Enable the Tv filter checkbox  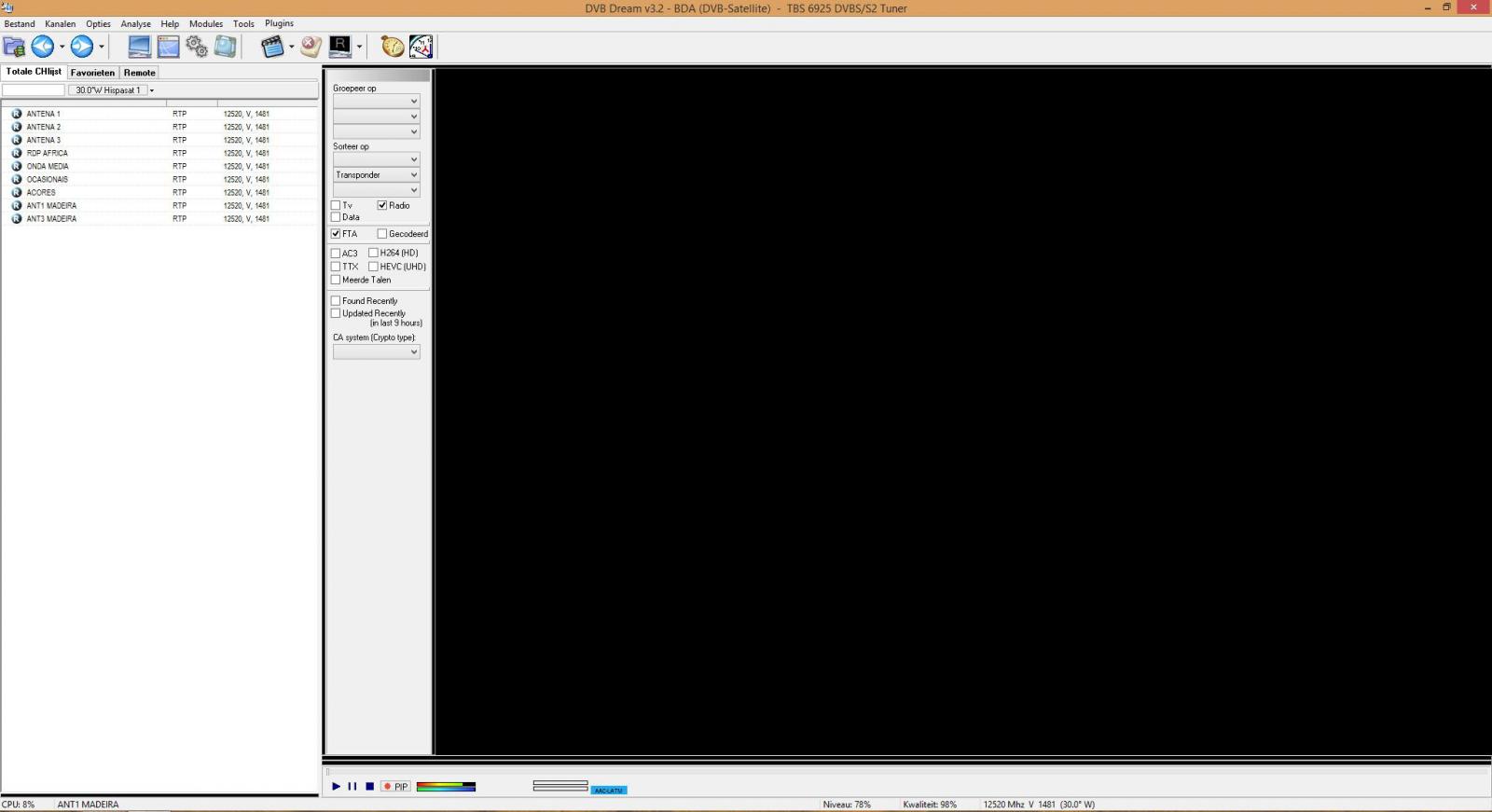pos(336,205)
